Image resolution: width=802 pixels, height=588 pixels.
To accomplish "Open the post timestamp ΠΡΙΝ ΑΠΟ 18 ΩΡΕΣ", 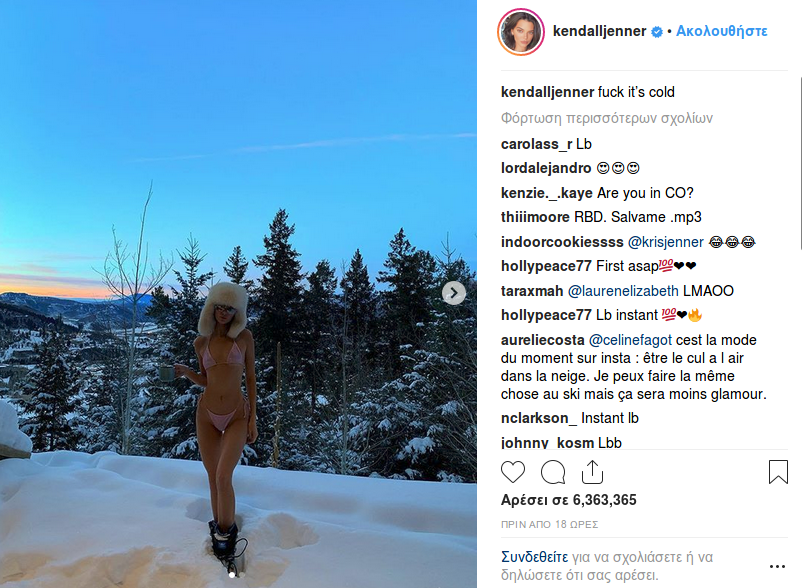I will coord(549,525).
